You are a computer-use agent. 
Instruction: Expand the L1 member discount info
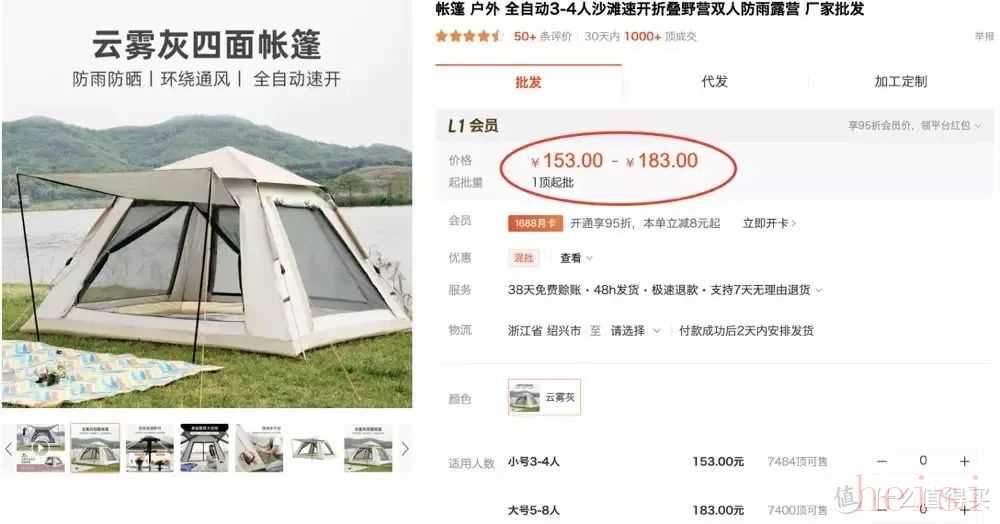tap(915, 126)
